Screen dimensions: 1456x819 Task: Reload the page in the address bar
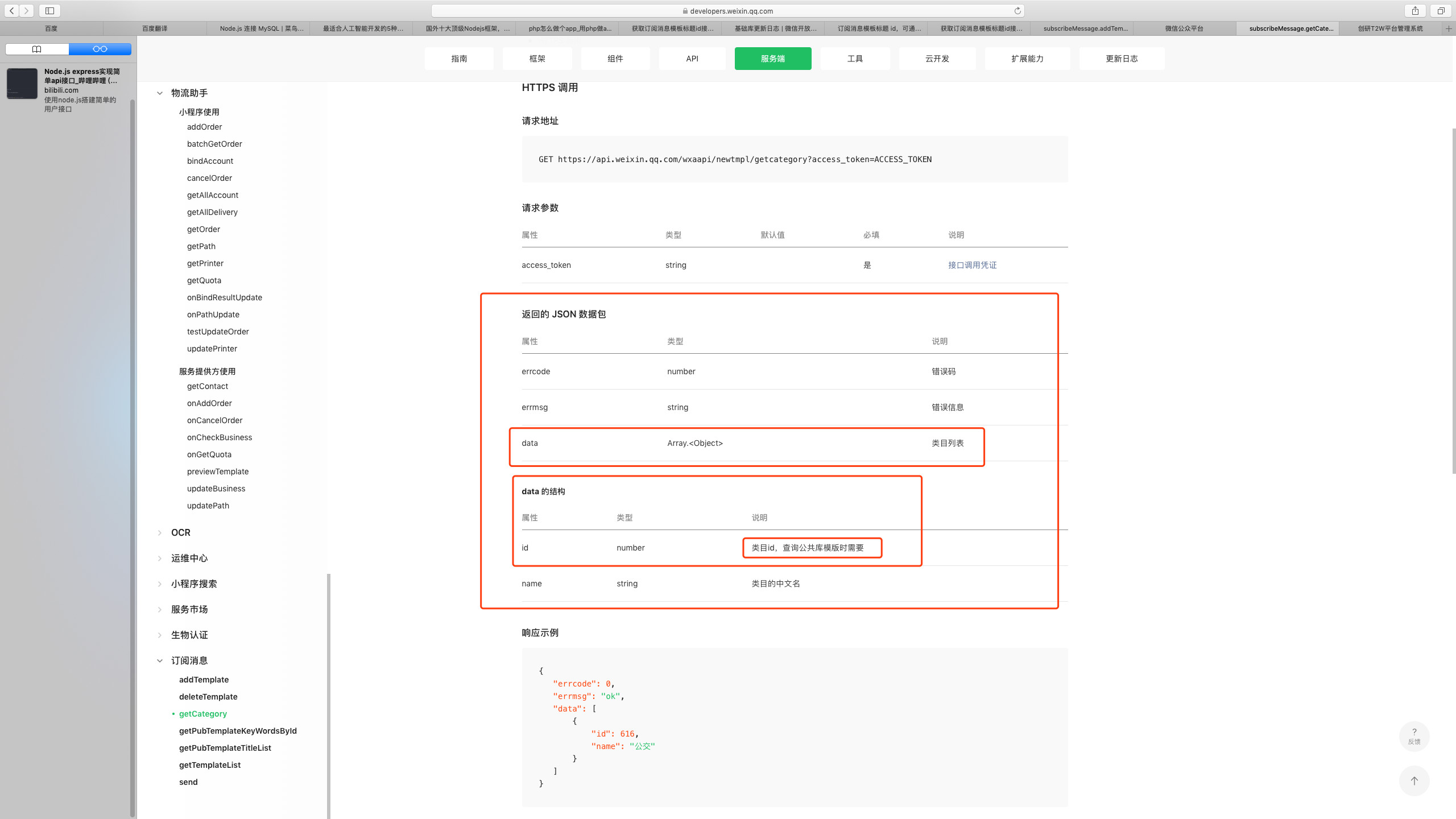pos(1017,11)
